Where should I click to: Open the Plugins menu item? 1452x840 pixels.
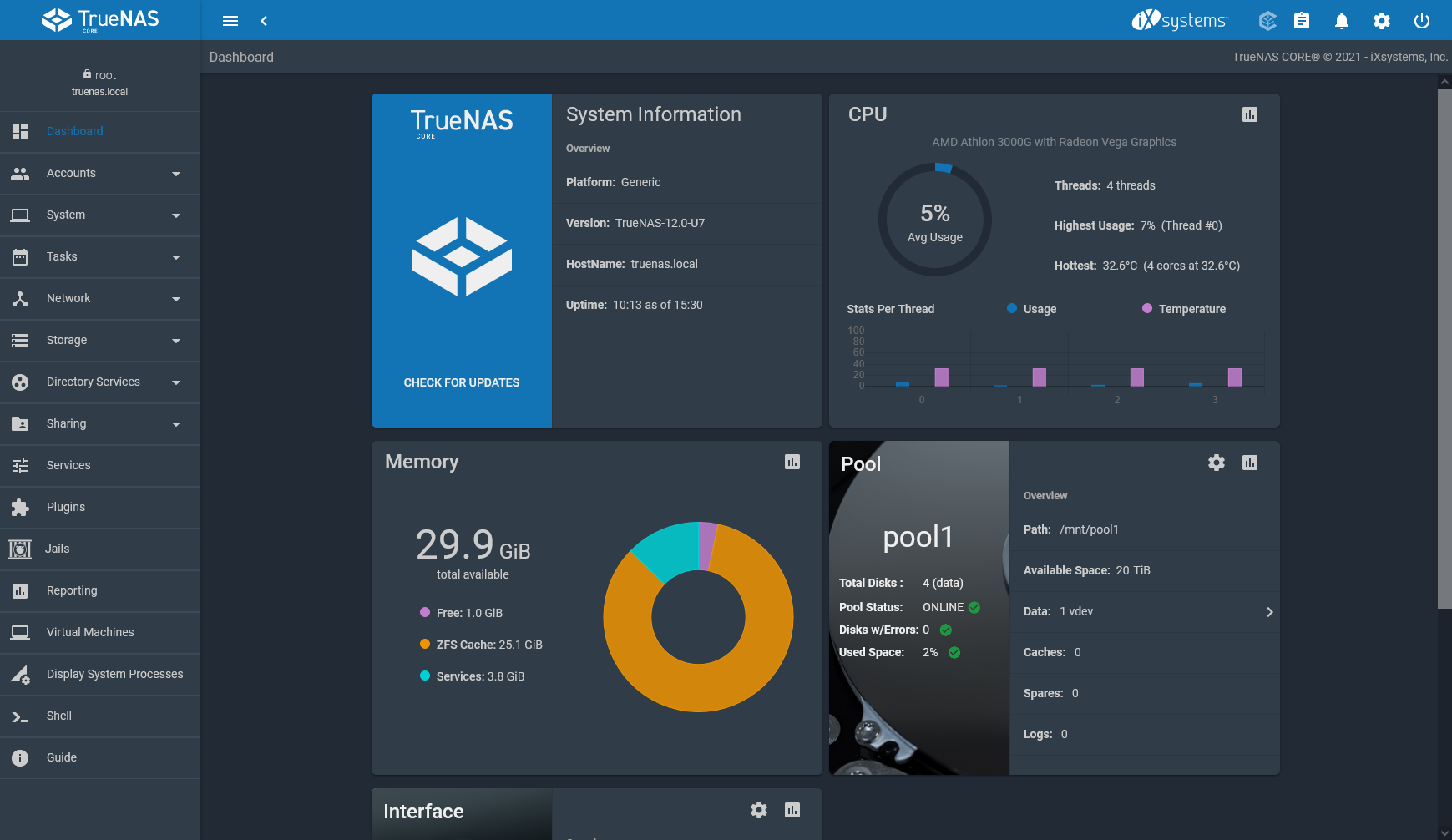coord(100,508)
